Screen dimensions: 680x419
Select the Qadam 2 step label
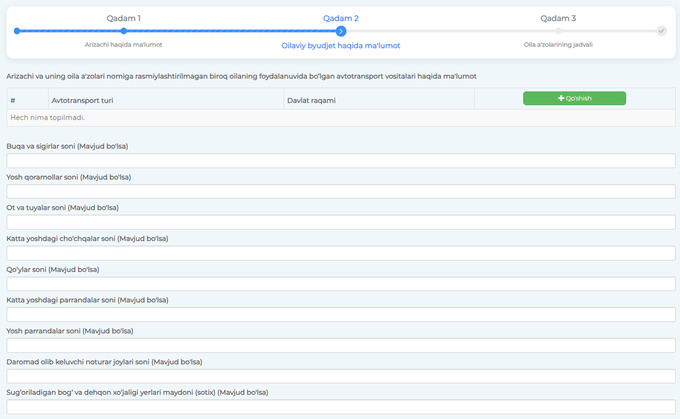coord(341,18)
